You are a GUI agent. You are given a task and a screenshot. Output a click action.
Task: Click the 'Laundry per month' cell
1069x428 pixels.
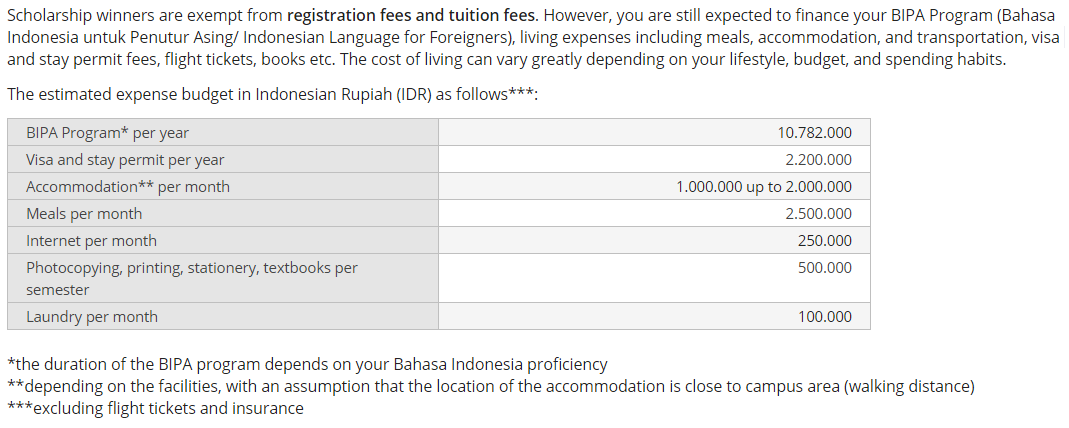click(x=223, y=316)
